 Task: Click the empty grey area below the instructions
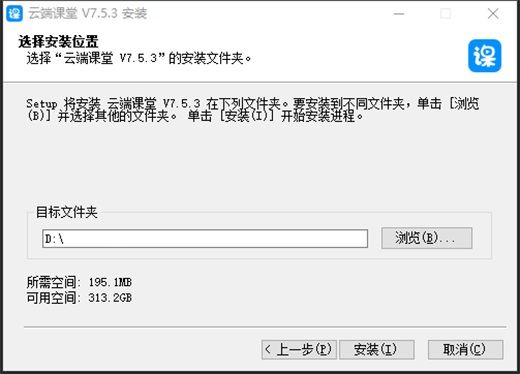(x=257, y=163)
